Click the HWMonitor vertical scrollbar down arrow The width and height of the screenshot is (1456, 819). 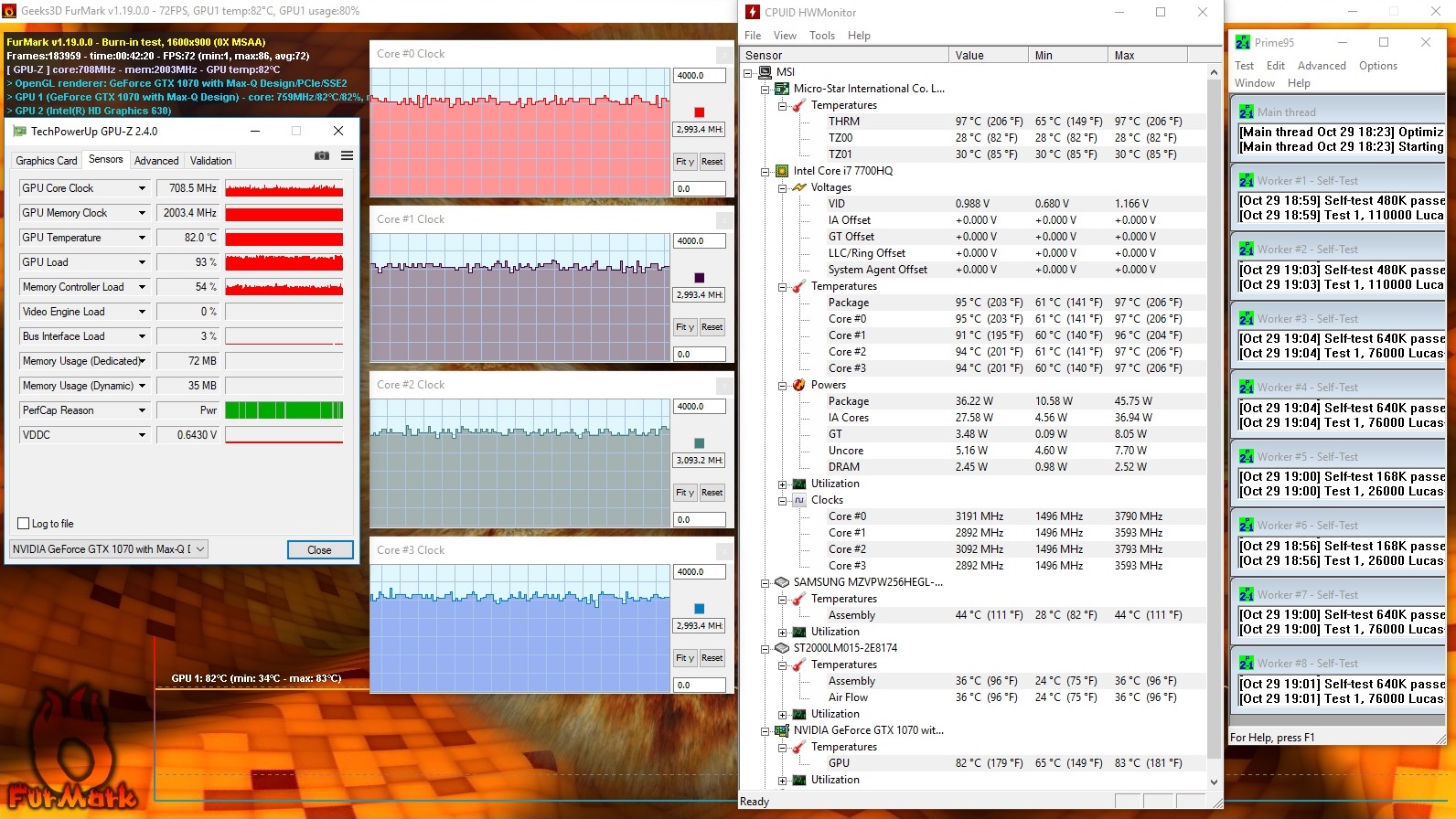point(1215,782)
